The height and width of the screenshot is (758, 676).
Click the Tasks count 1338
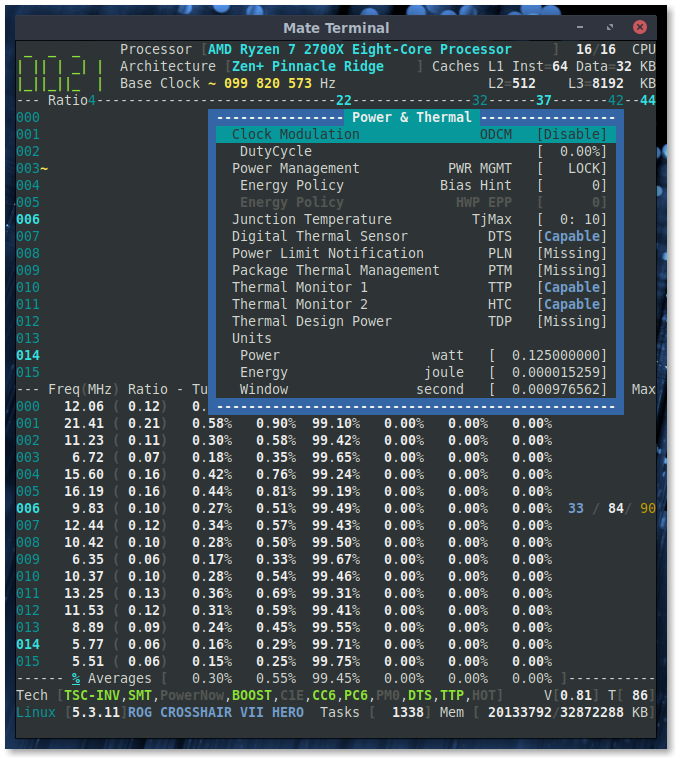408,712
